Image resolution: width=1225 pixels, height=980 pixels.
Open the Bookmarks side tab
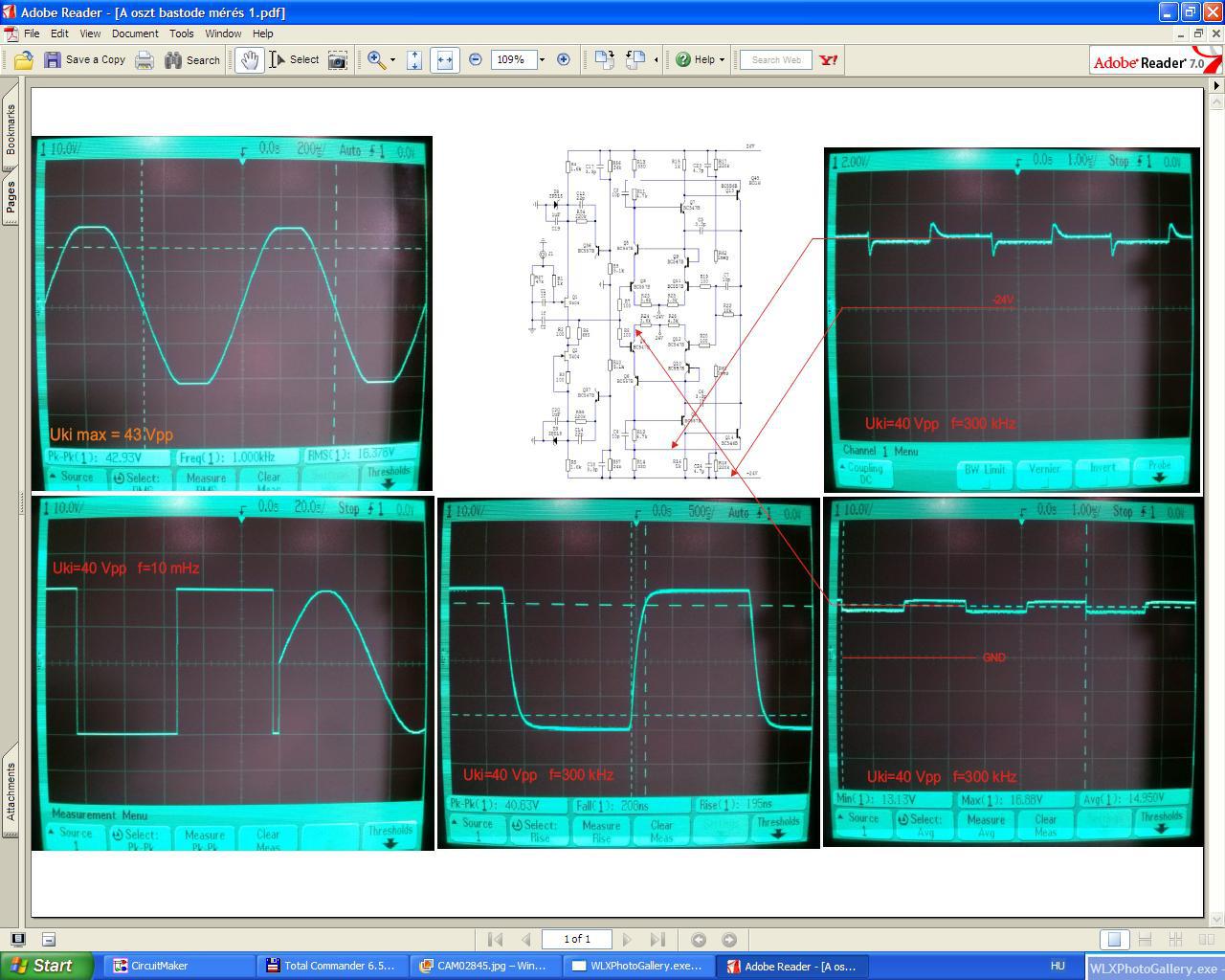coord(11,129)
